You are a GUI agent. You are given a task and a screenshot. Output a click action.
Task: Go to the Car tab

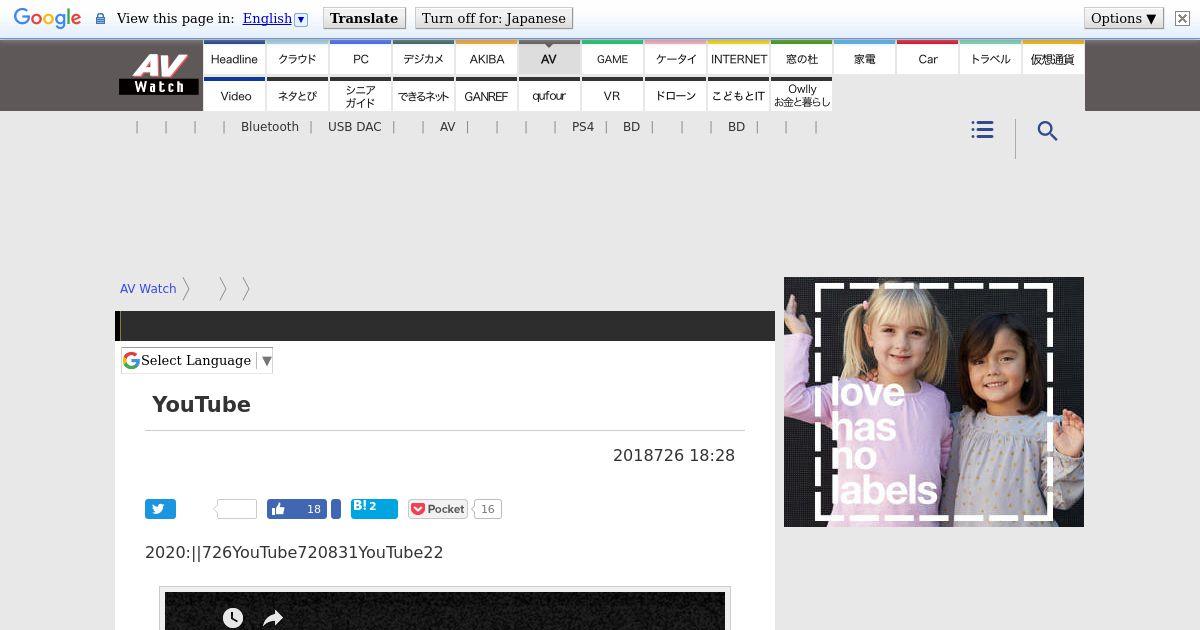[927, 58]
